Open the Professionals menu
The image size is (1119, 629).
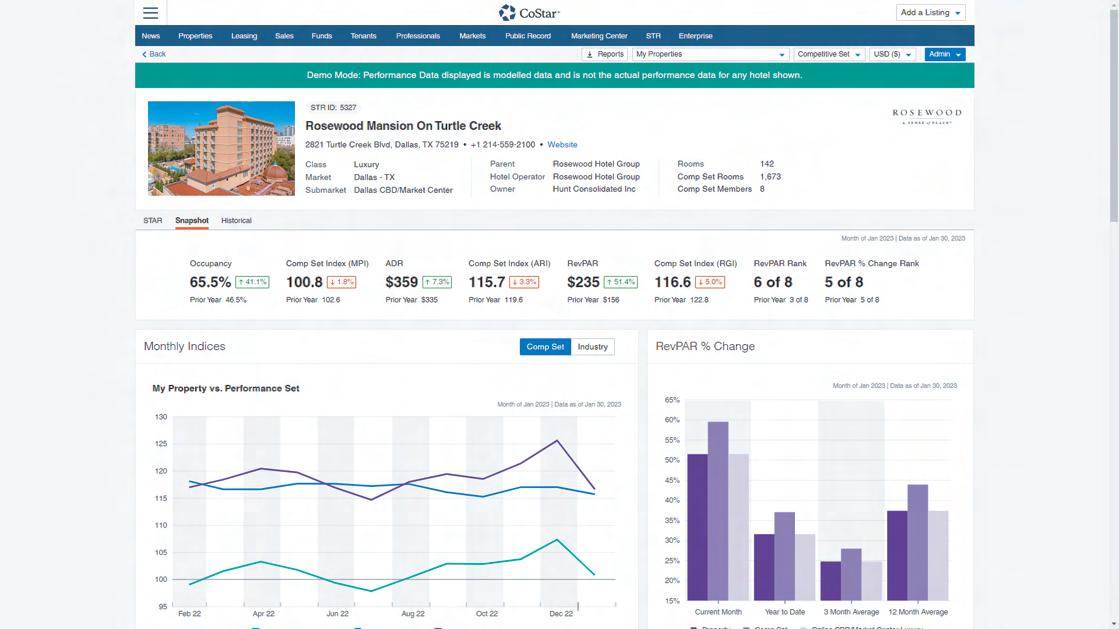pyautogui.click(x=417, y=36)
